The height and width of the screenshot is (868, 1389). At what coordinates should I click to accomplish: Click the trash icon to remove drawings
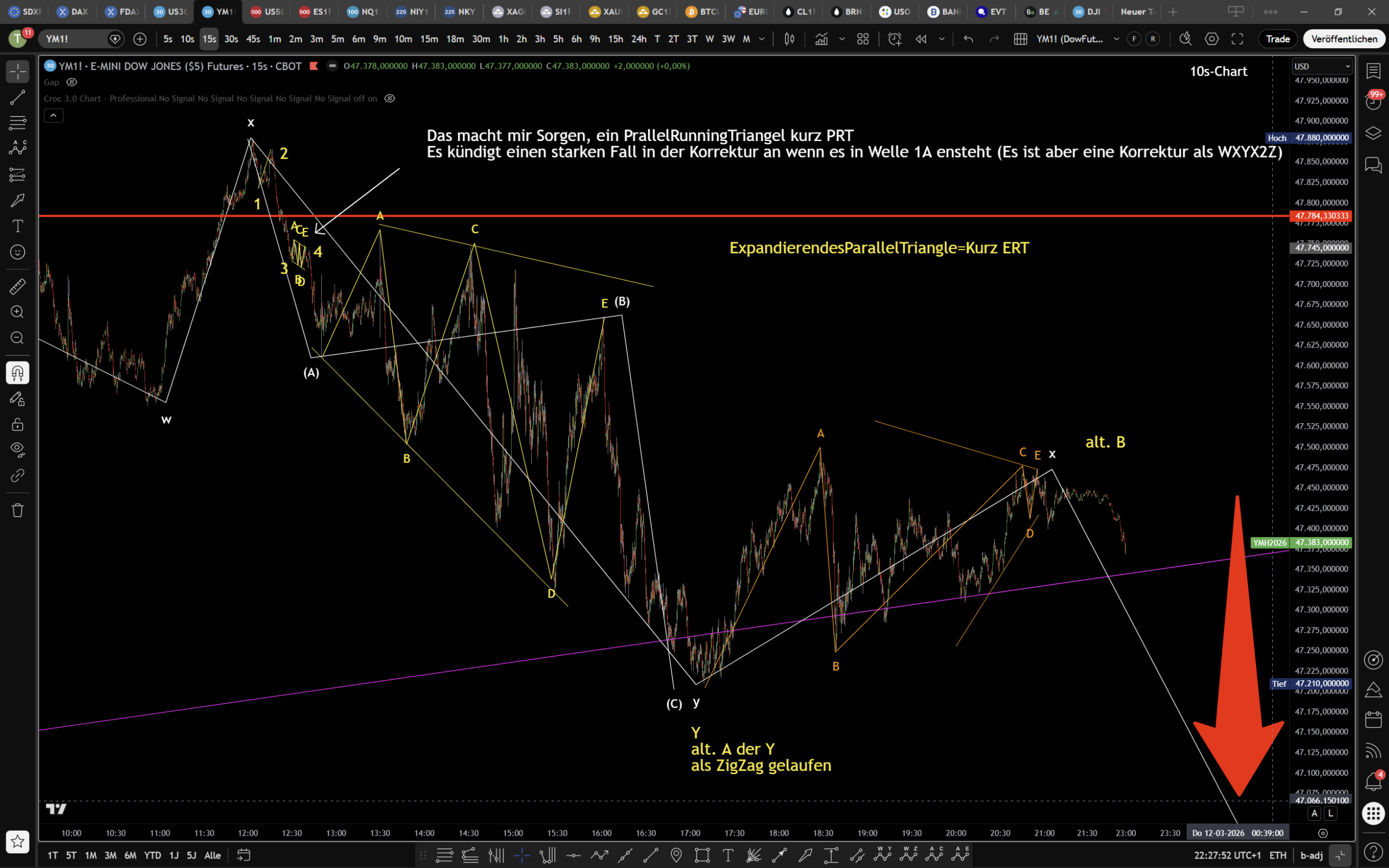pos(17,510)
